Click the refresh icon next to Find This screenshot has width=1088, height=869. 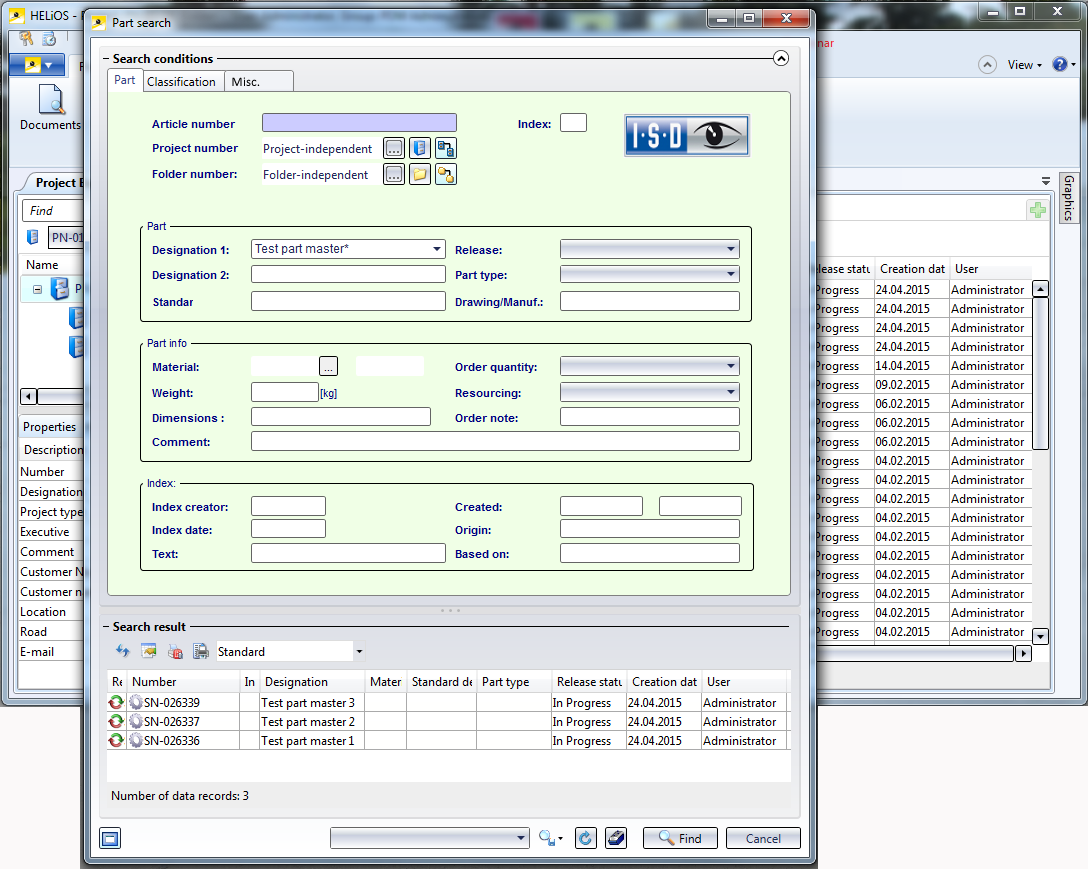coord(586,838)
